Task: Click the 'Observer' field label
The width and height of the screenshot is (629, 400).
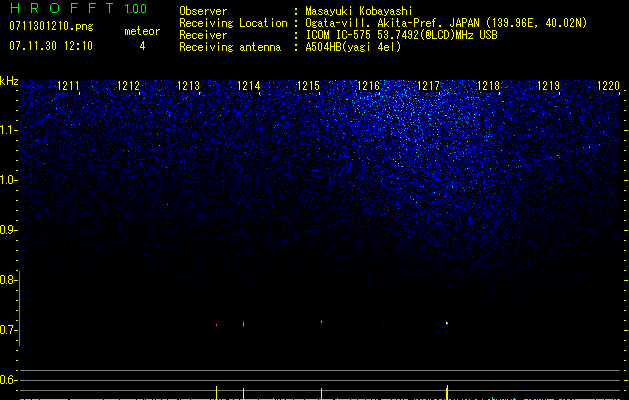Action: tap(203, 11)
